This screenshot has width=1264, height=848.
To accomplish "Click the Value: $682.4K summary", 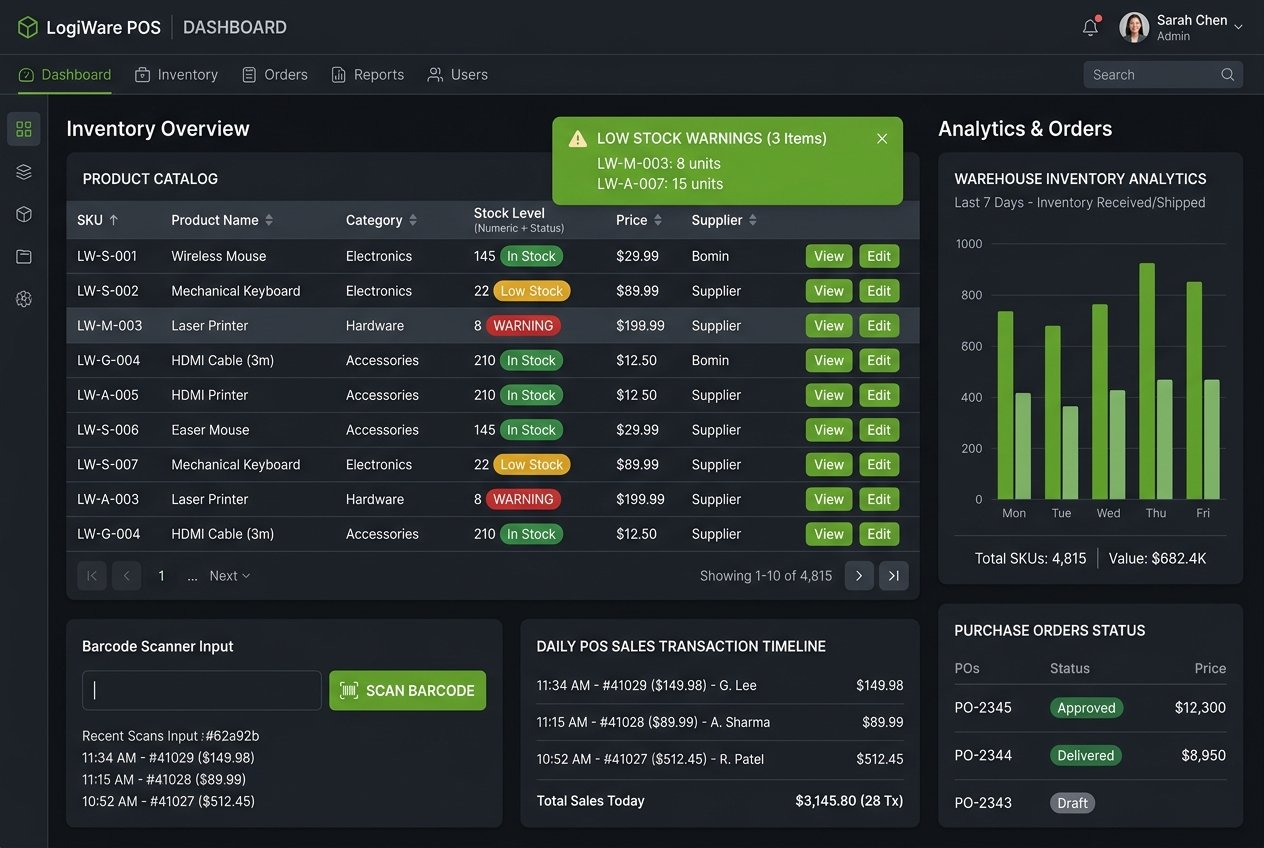I will point(1157,558).
